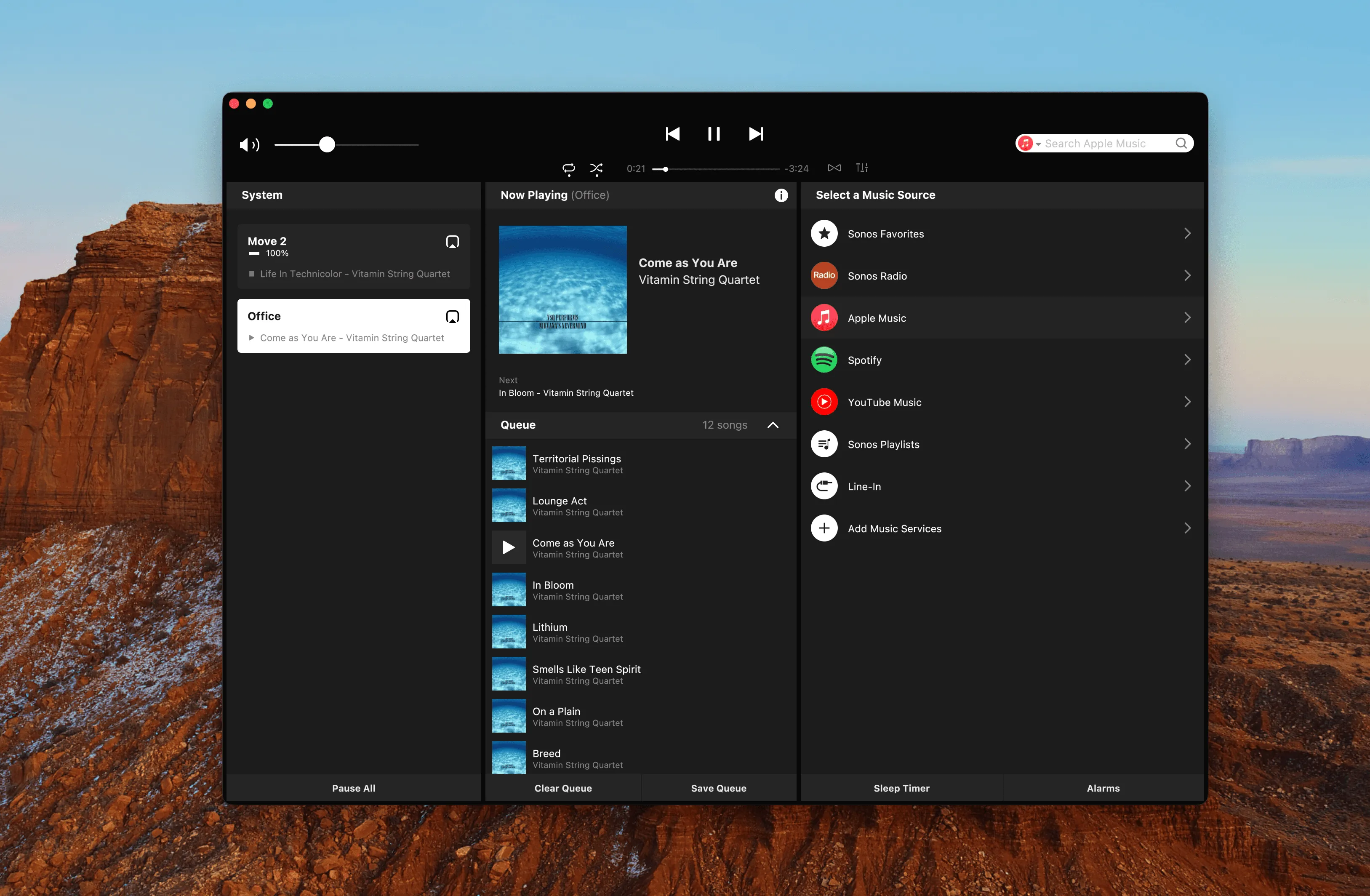Toggle shuffle mode
This screenshot has height=896, width=1370.
pyautogui.click(x=596, y=168)
